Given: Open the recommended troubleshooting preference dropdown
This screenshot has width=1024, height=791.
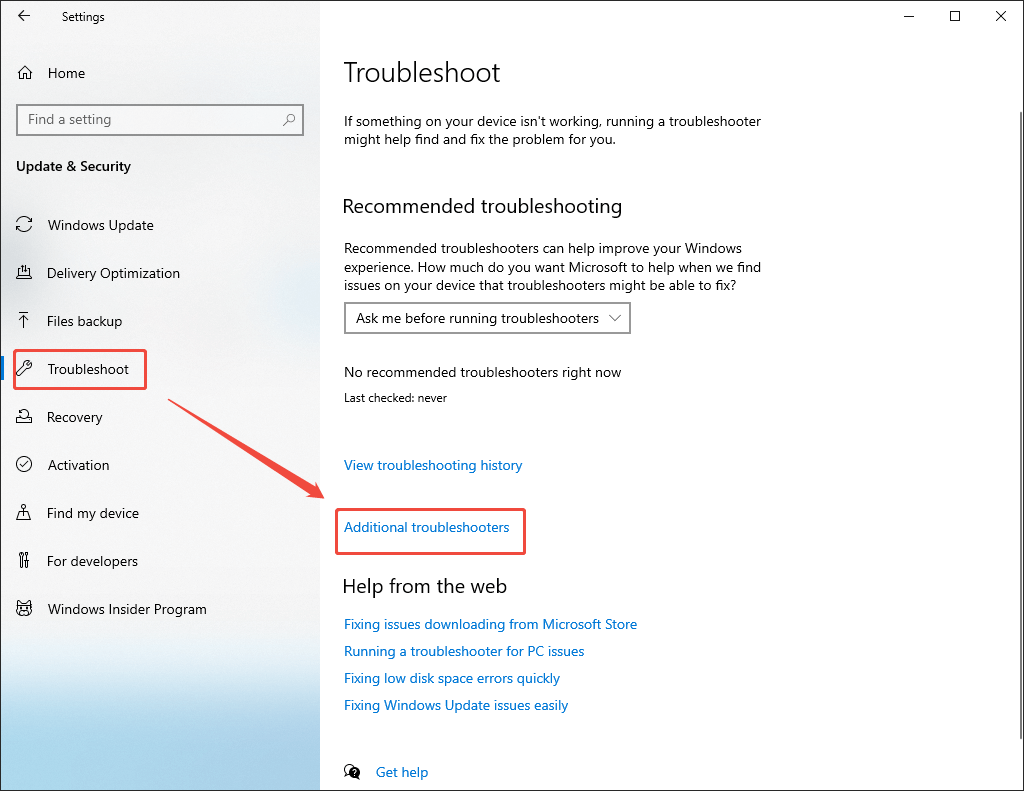Looking at the screenshot, I should 487,318.
